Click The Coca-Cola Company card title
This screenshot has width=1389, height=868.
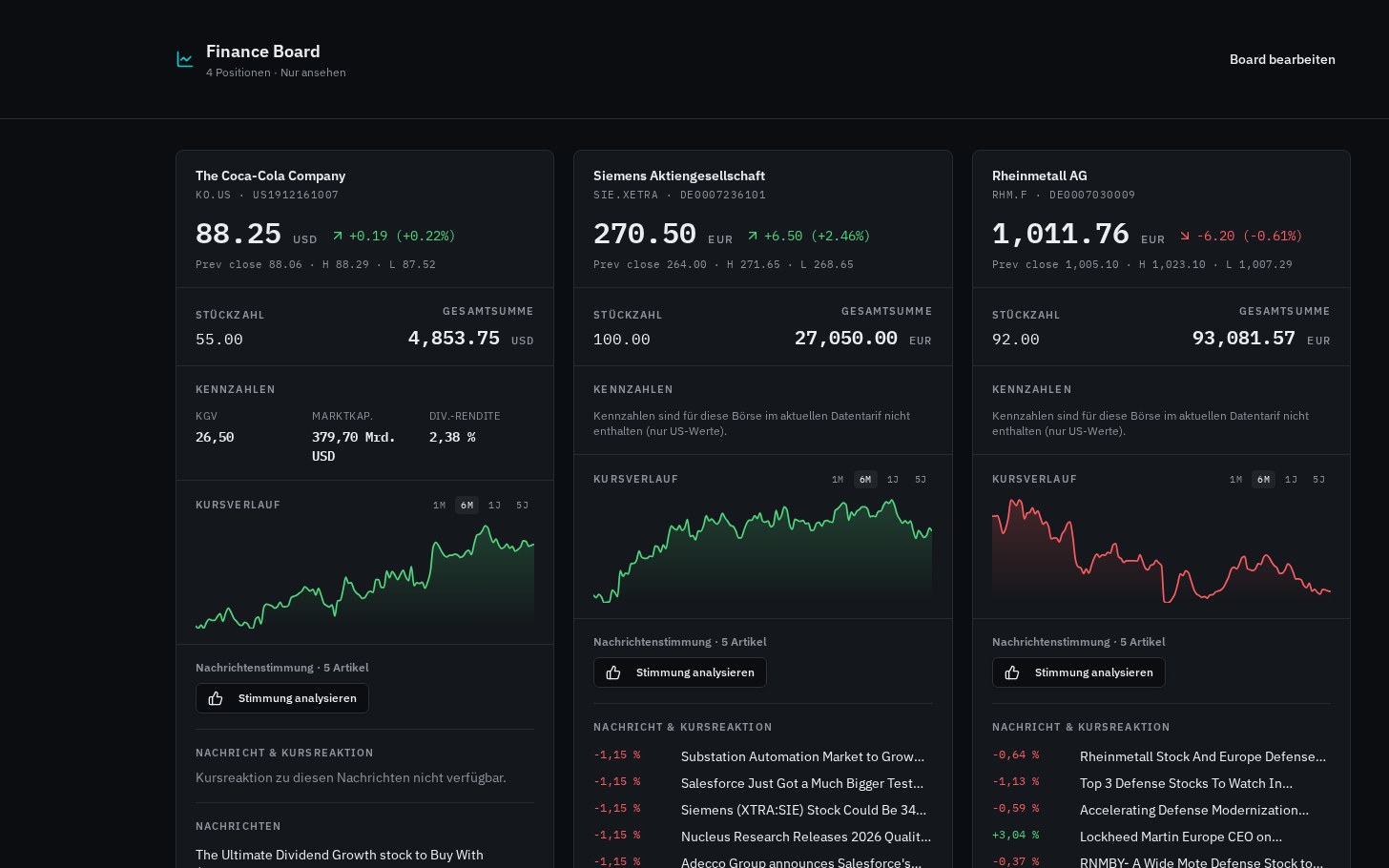tap(271, 176)
